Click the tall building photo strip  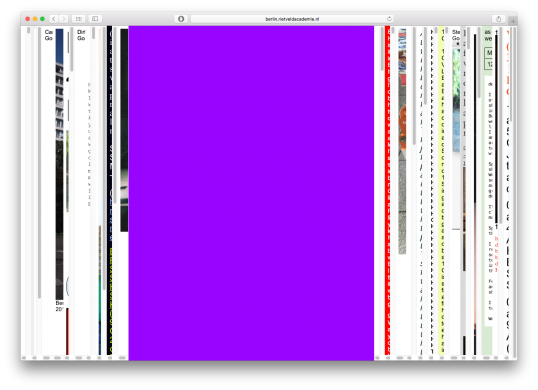pos(59,164)
